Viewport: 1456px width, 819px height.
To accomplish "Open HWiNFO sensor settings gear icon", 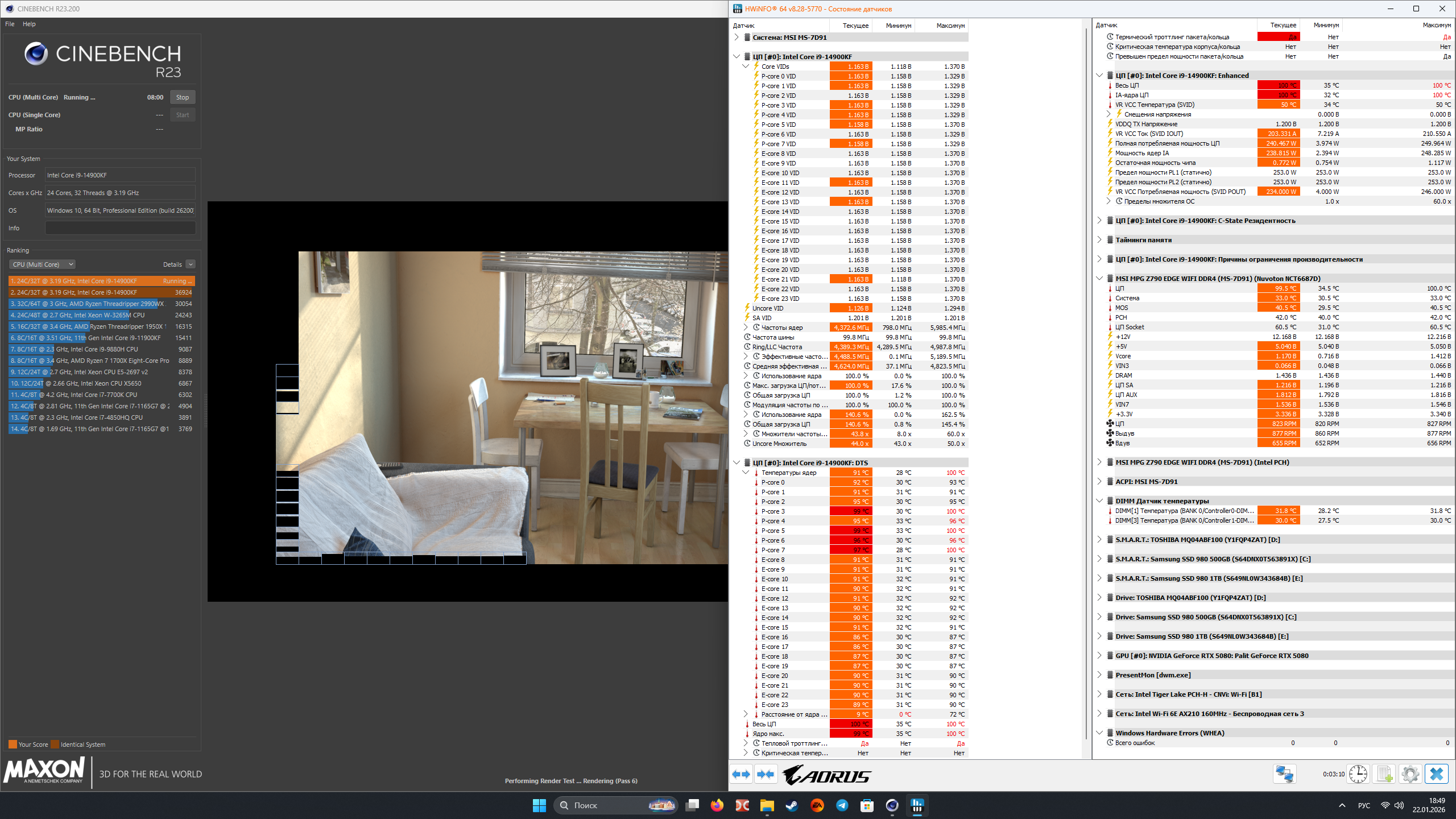I will [x=1410, y=774].
